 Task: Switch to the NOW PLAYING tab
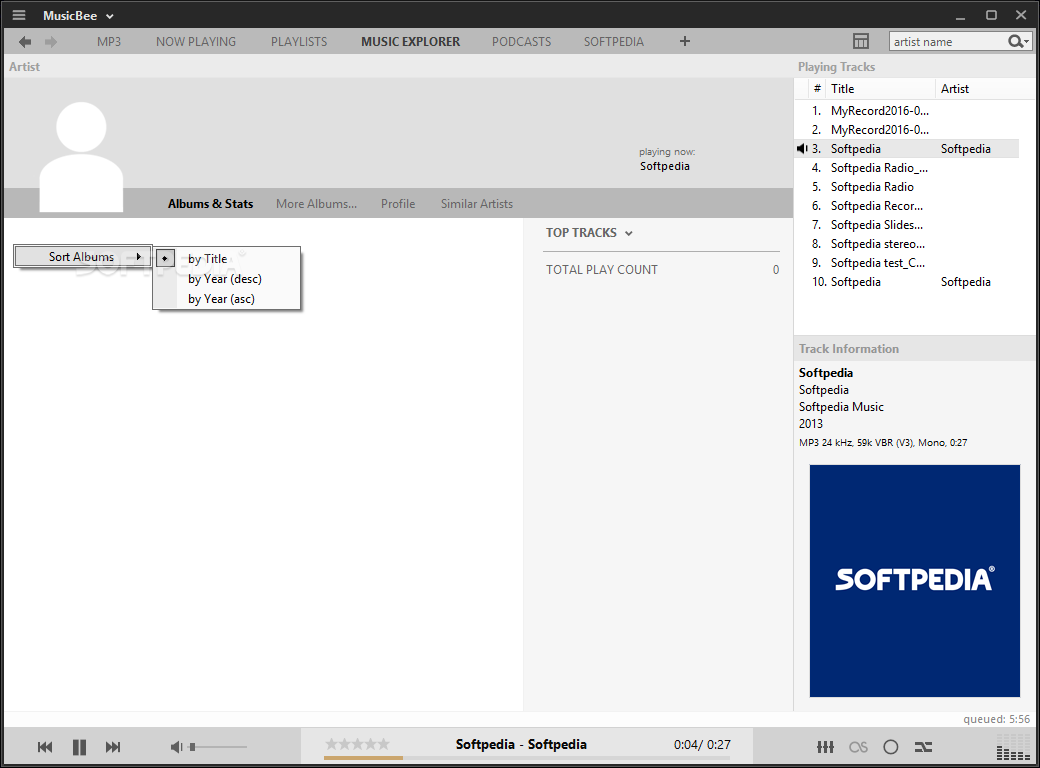[x=196, y=42]
